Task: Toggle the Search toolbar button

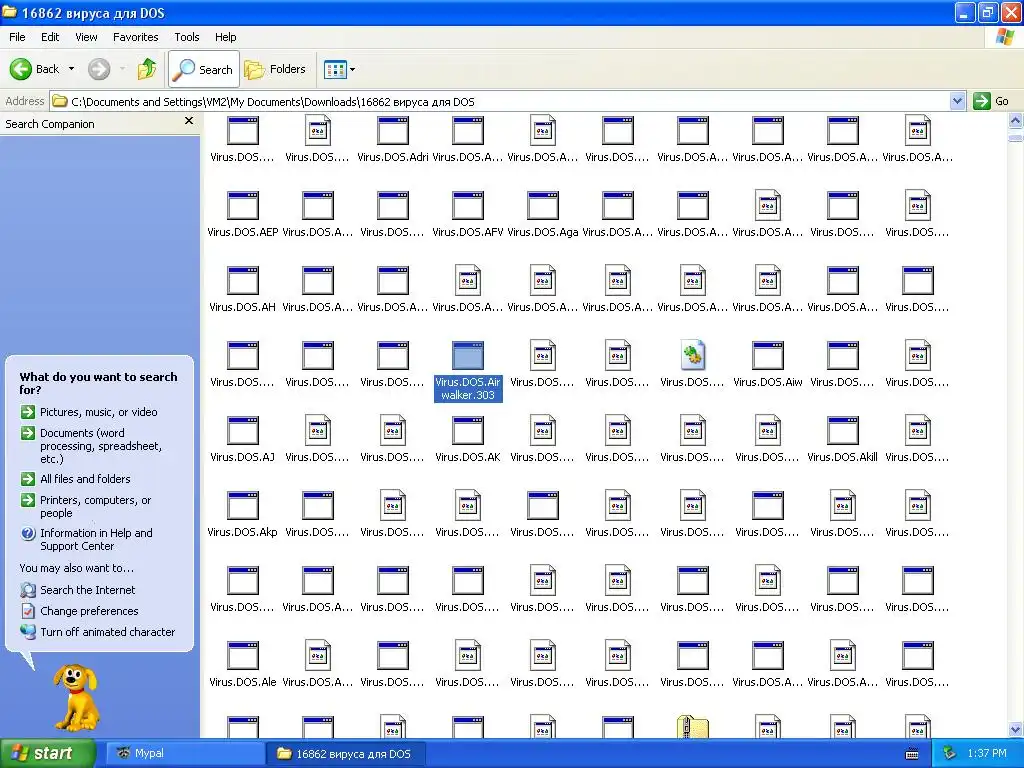Action: click(204, 69)
